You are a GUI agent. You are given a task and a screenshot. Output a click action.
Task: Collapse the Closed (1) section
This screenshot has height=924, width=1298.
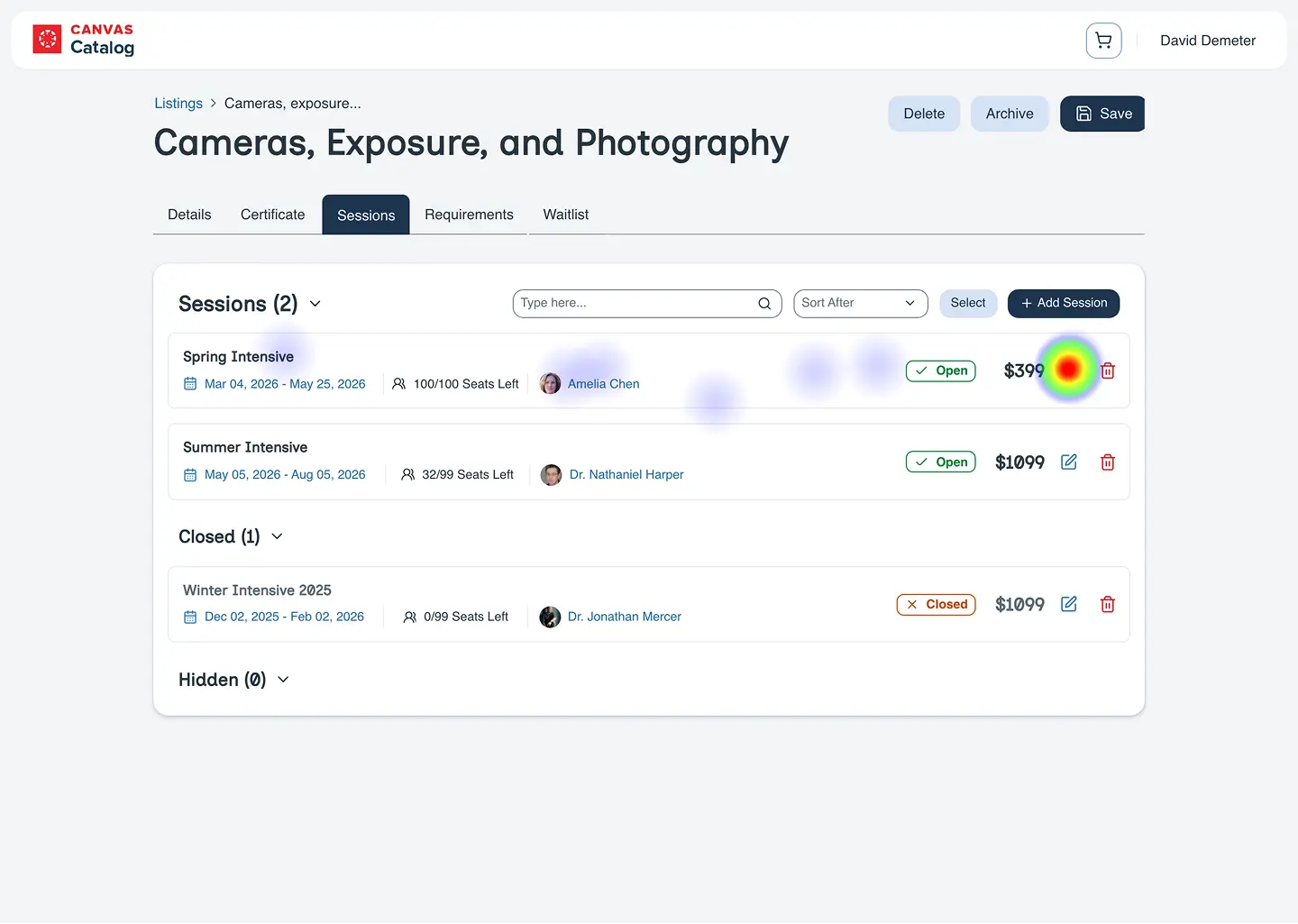pyautogui.click(x=277, y=536)
